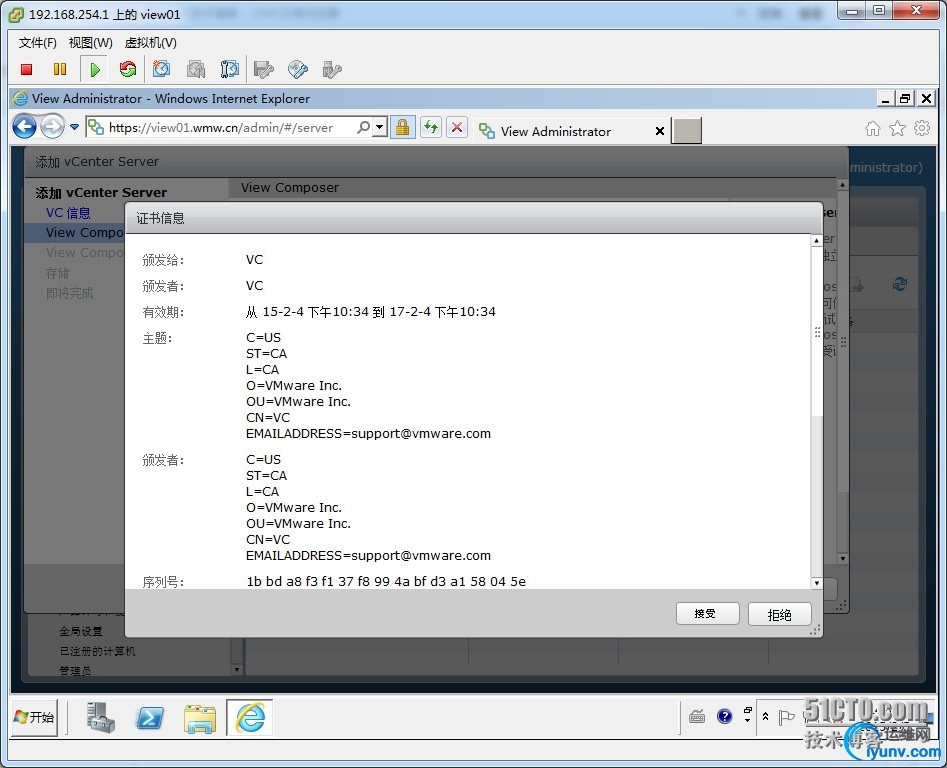The width and height of the screenshot is (947, 768).
Task: Click the connect USB device icon
Action: click(x=332, y=69)
